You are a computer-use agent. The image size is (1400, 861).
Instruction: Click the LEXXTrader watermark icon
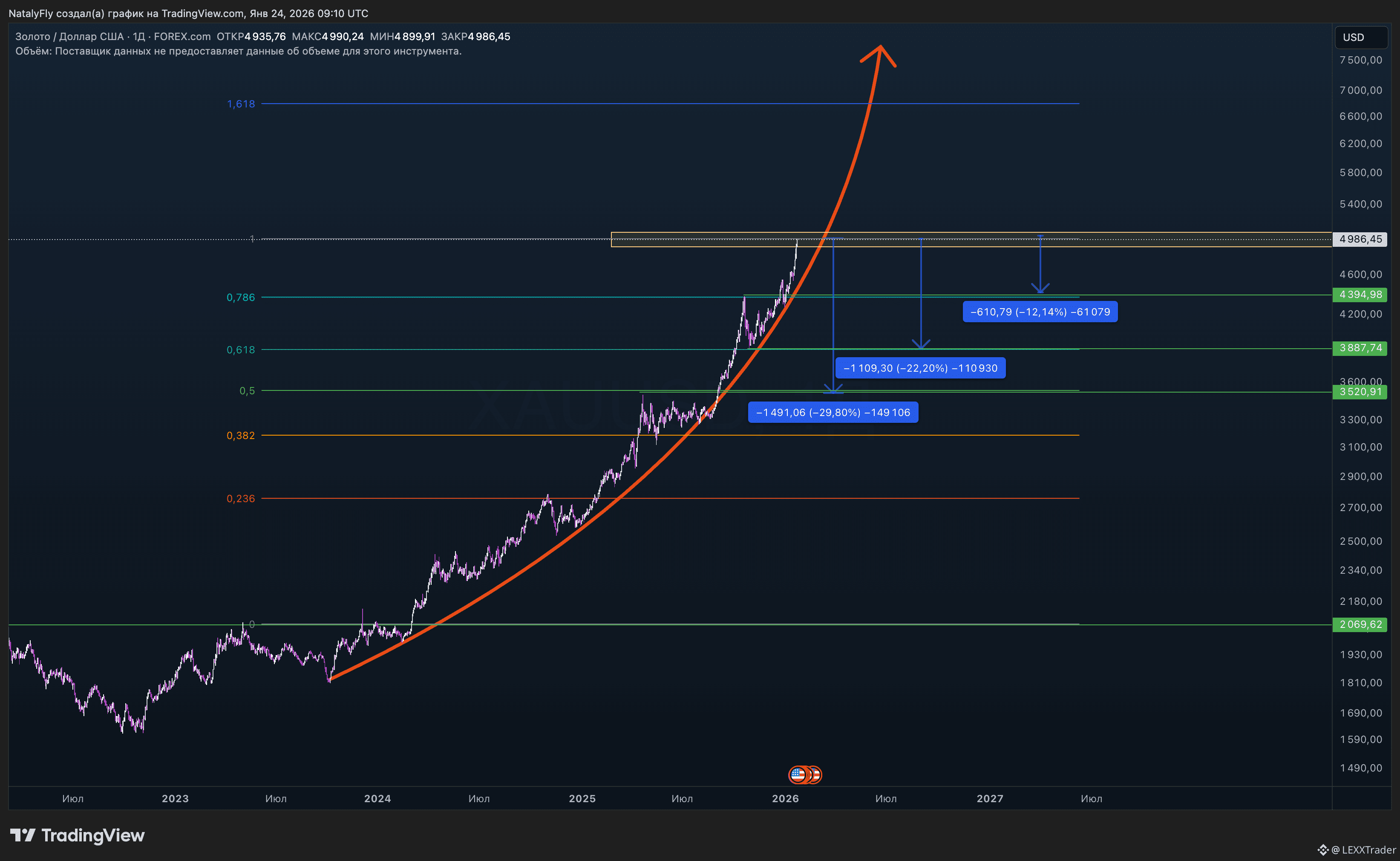(1322, 849)
